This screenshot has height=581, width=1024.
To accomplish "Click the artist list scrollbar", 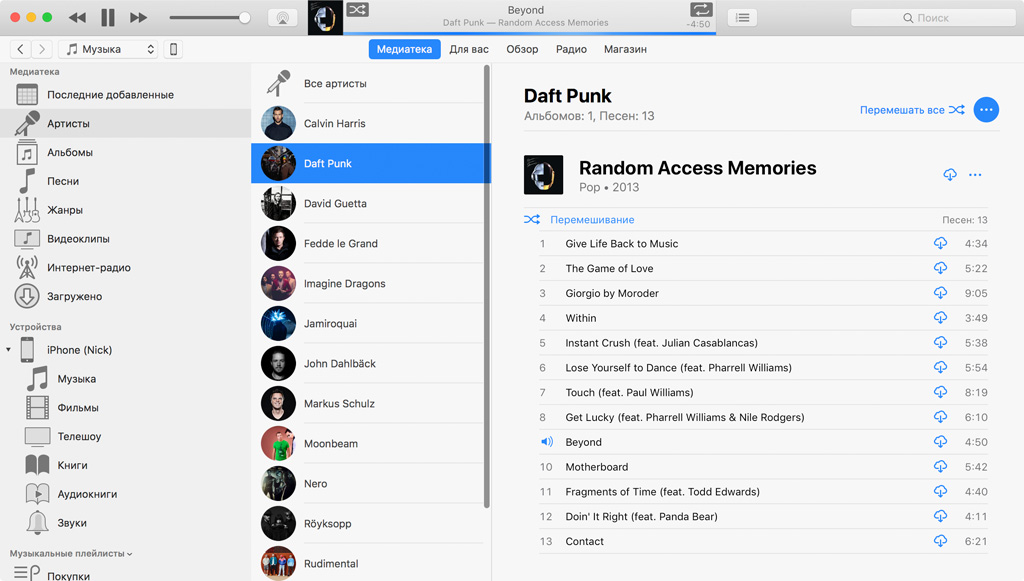I will [487, 286].
